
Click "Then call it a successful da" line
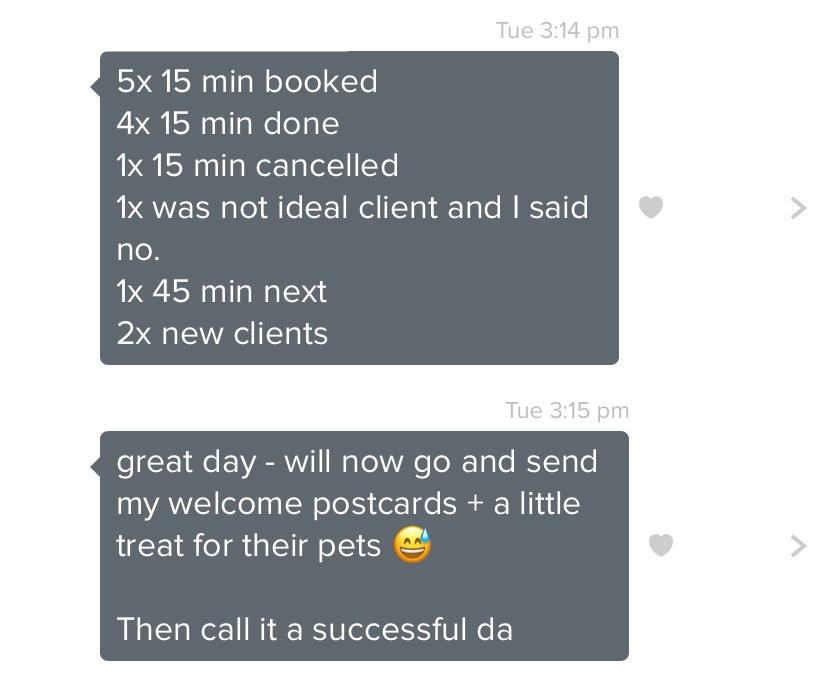click(315, 629)
